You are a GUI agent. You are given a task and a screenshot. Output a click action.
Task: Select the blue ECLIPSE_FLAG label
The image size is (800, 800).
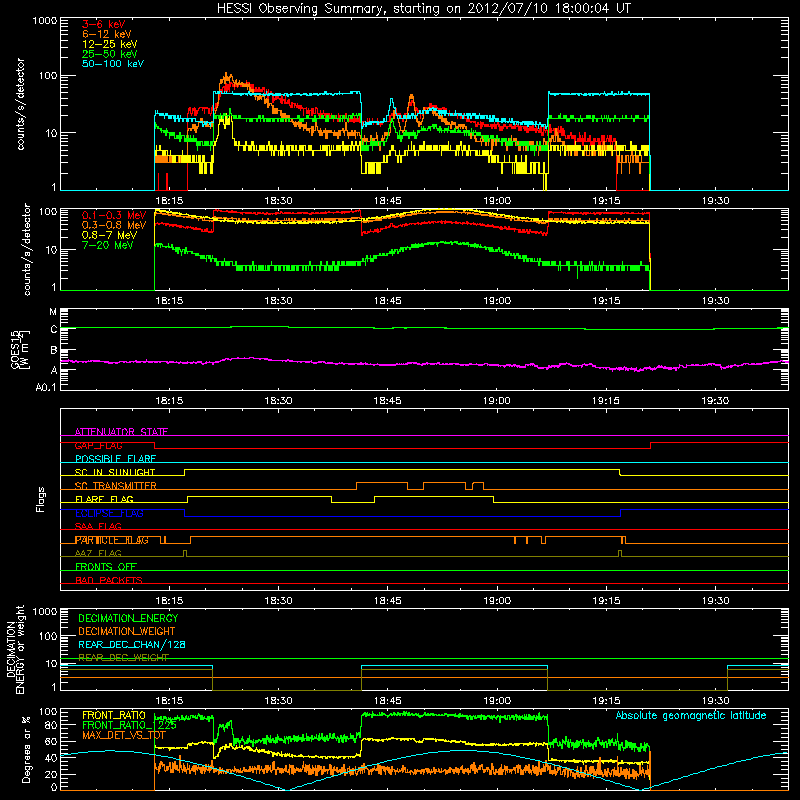[x=109, y=513]
